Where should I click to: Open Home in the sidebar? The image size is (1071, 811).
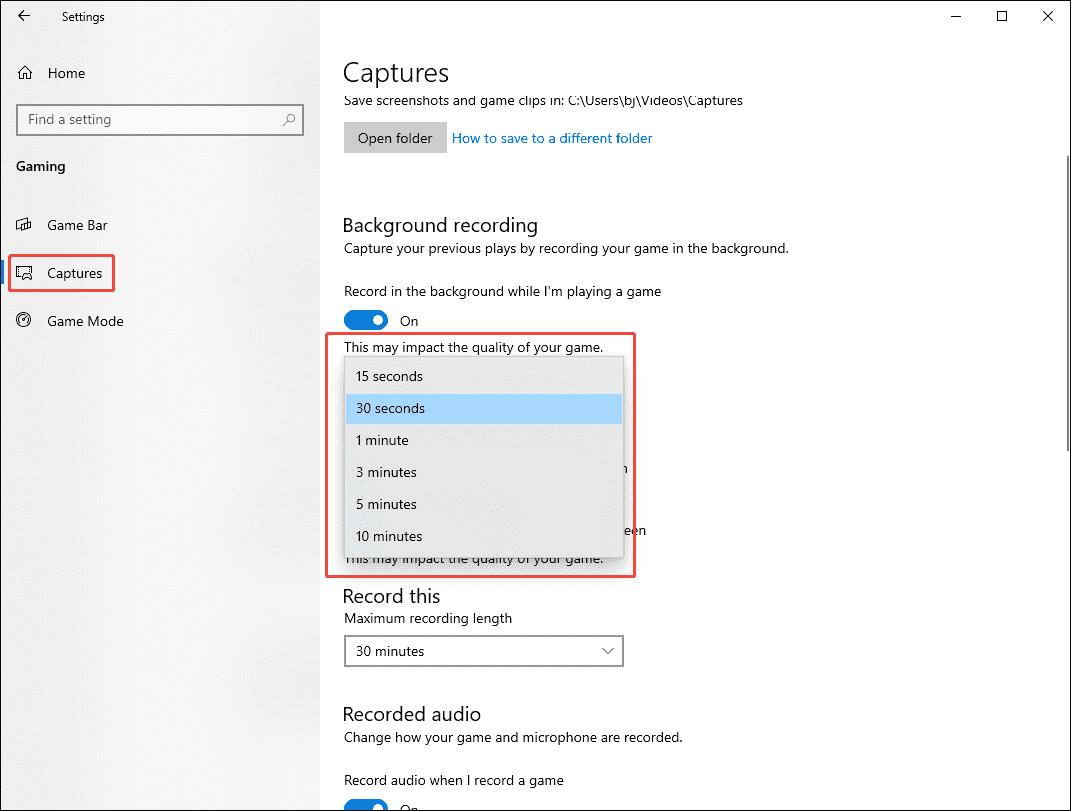66,73
